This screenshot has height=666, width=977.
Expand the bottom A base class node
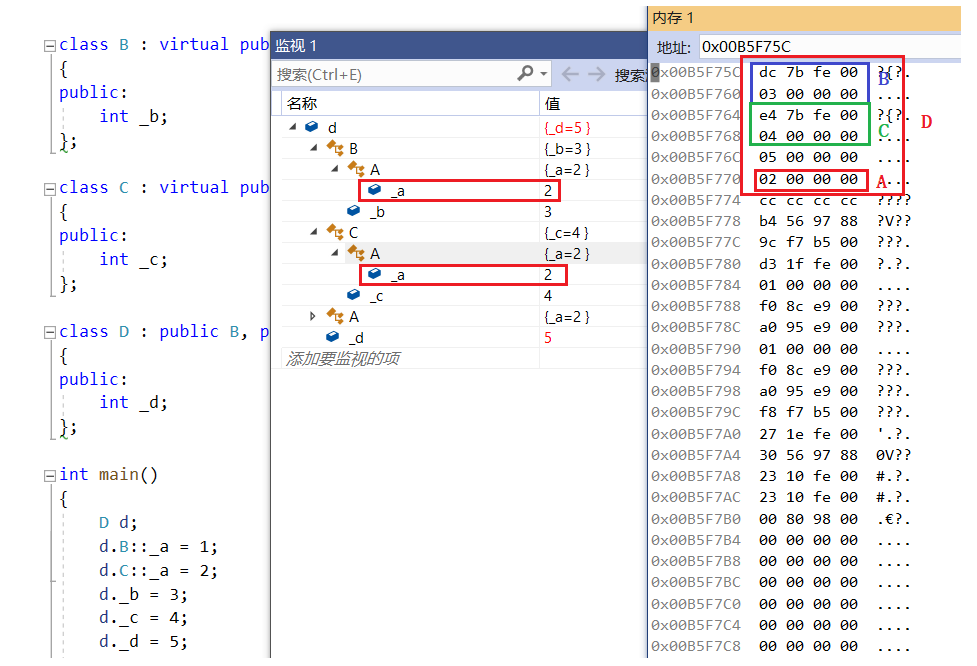tap(313, 316)
